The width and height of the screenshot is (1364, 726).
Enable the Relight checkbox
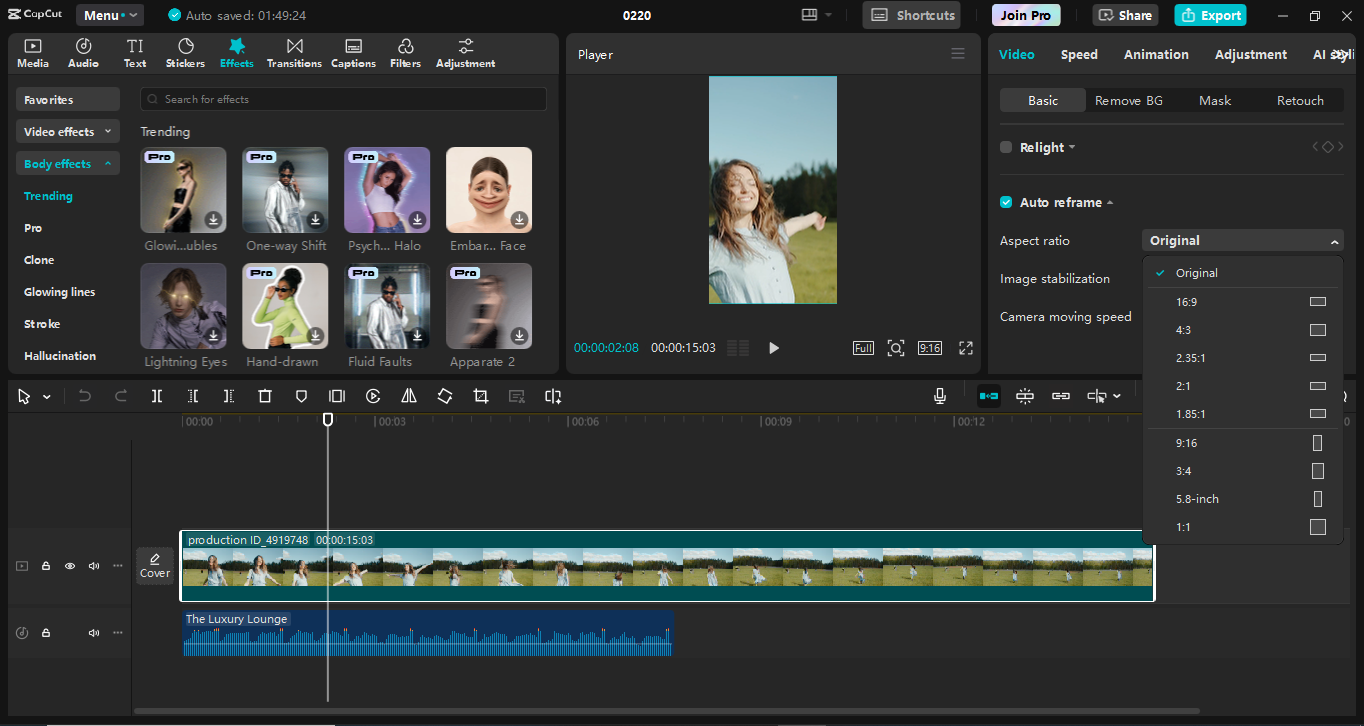tap(1006, 147)
